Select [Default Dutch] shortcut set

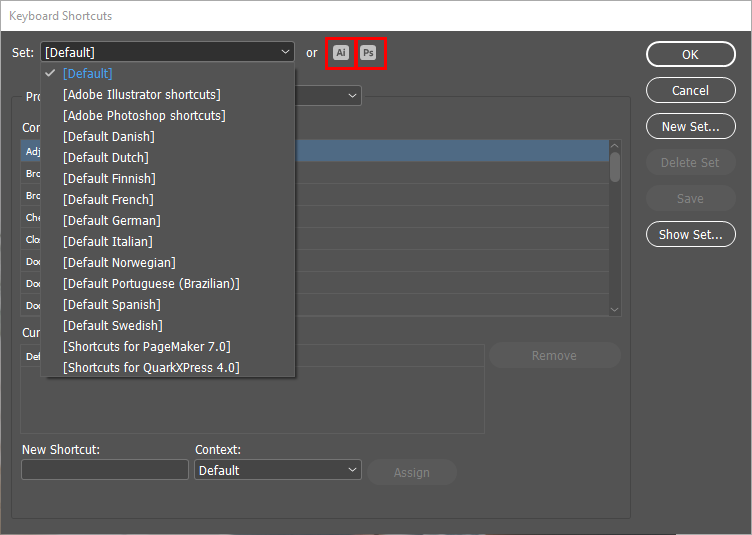(168, 158)
